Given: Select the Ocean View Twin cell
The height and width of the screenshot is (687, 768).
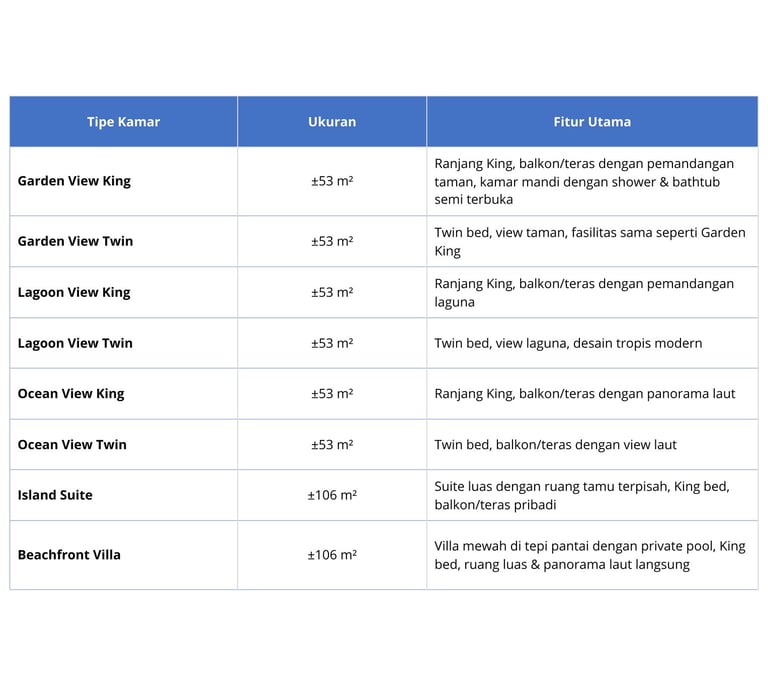Looking at the screenshot, I should (72, 444).
